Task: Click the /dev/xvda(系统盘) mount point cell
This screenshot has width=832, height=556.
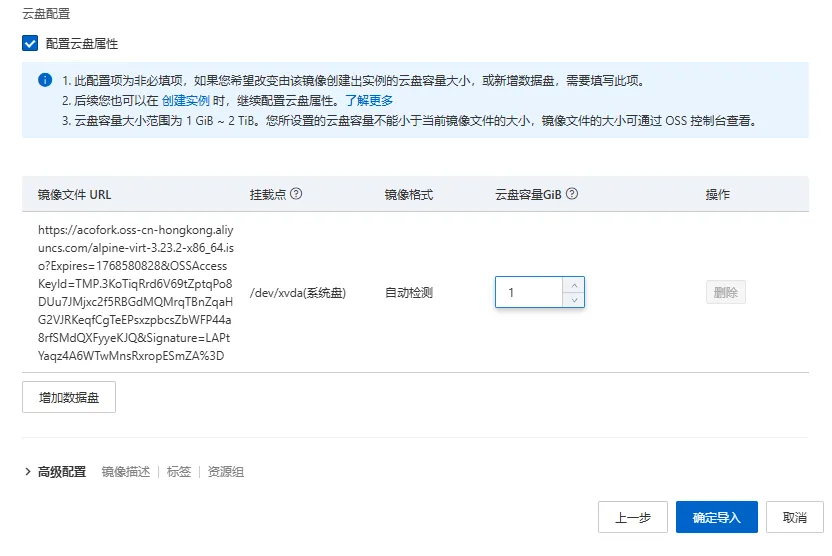Action: tap(298, 293)
